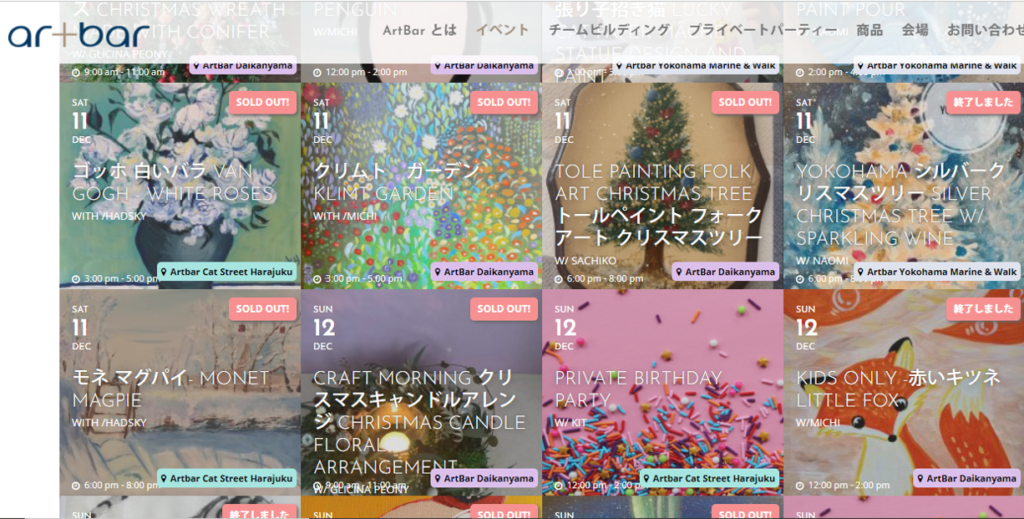This screenshot has width=1024, height=519.
Task: Open the 'プライベートパーティー' menu item
Action: click(x=763, y=30)
